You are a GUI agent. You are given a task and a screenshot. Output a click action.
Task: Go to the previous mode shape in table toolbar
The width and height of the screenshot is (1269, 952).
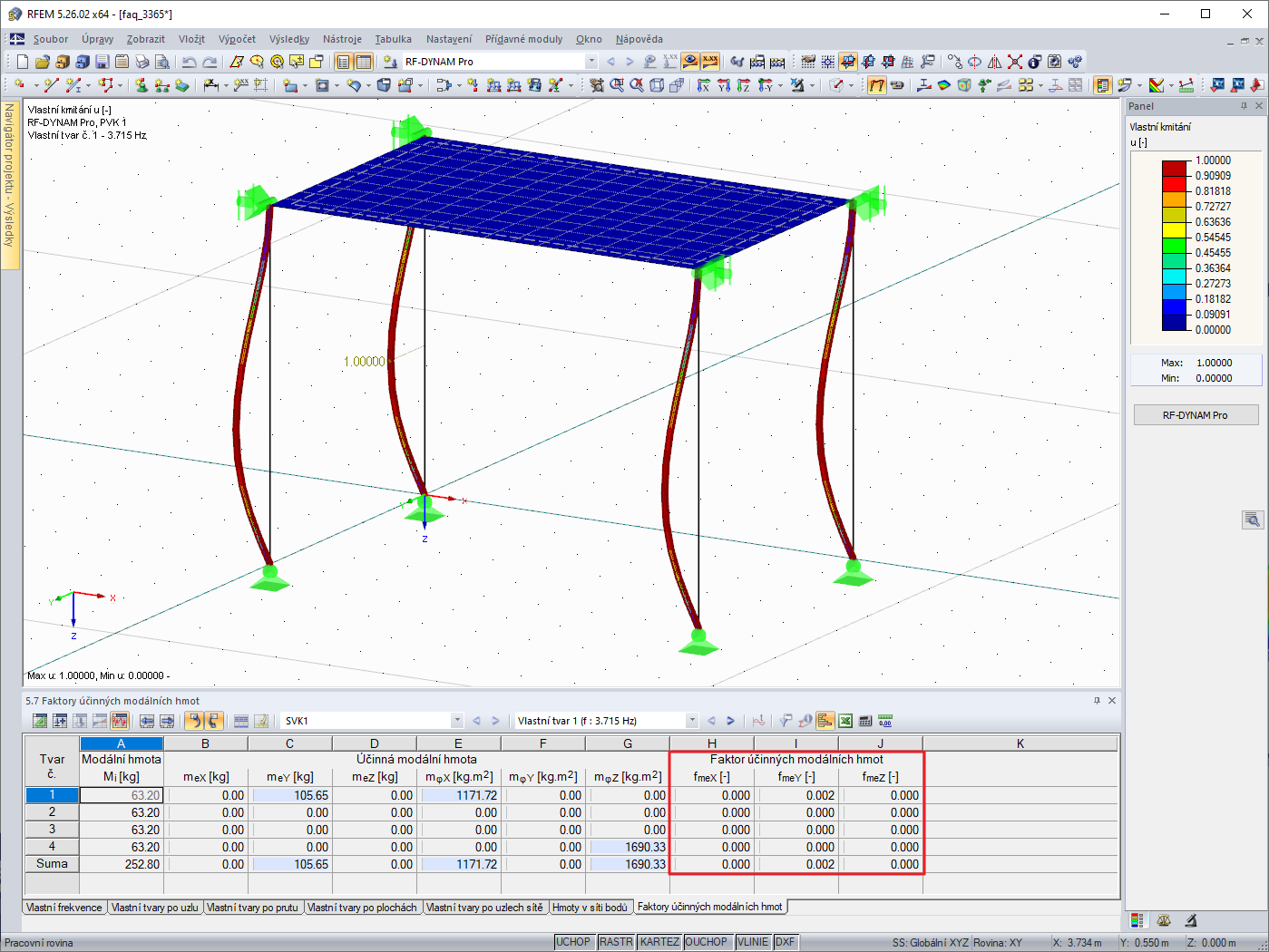pos(711,721)
